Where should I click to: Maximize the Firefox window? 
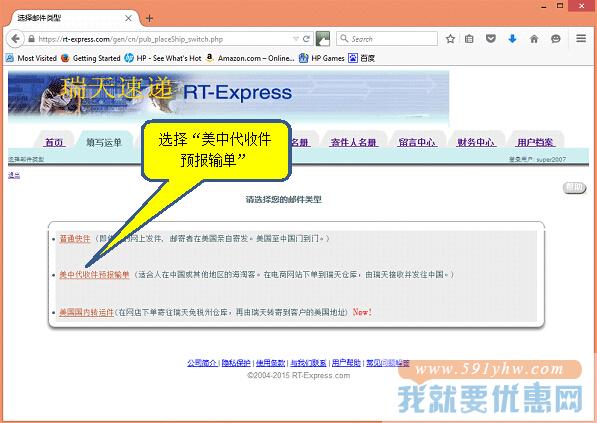560,5
